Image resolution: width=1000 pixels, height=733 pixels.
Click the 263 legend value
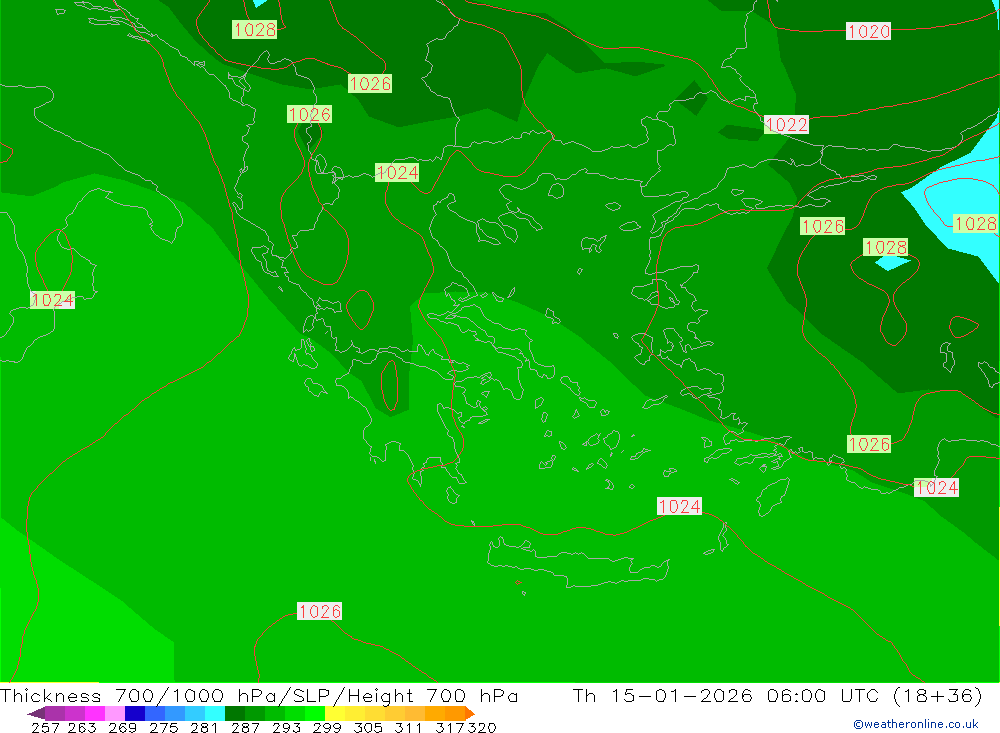[x=82, y=727]
